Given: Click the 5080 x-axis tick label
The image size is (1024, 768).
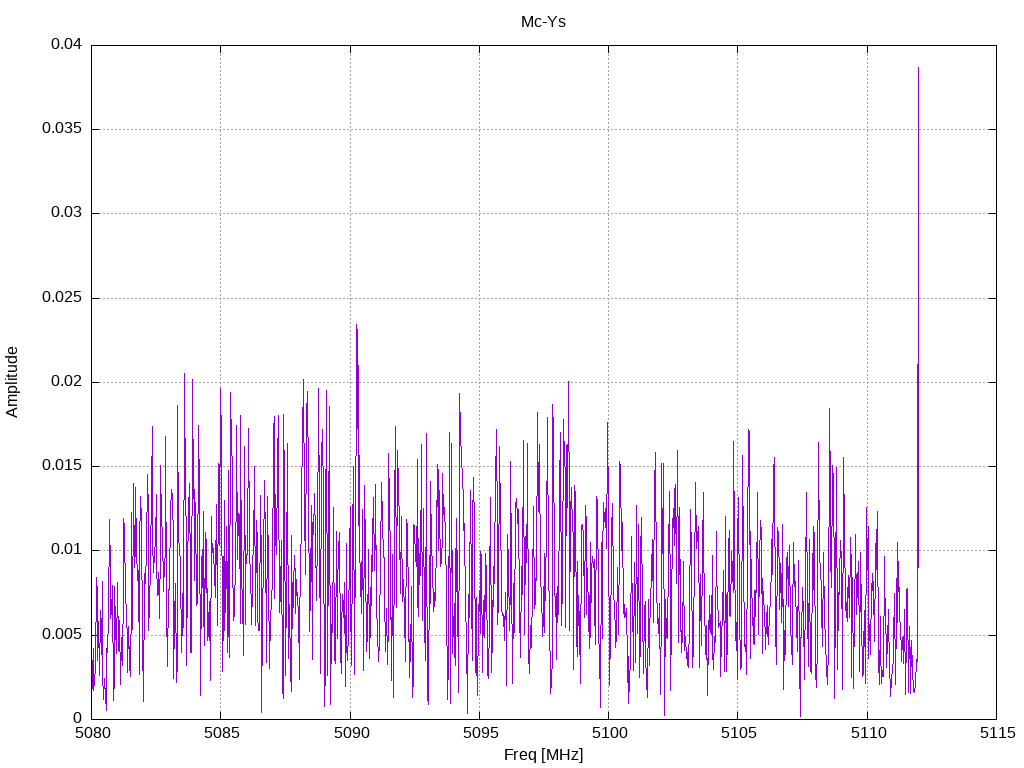Looking at the screenshot, I should [92, 733].
